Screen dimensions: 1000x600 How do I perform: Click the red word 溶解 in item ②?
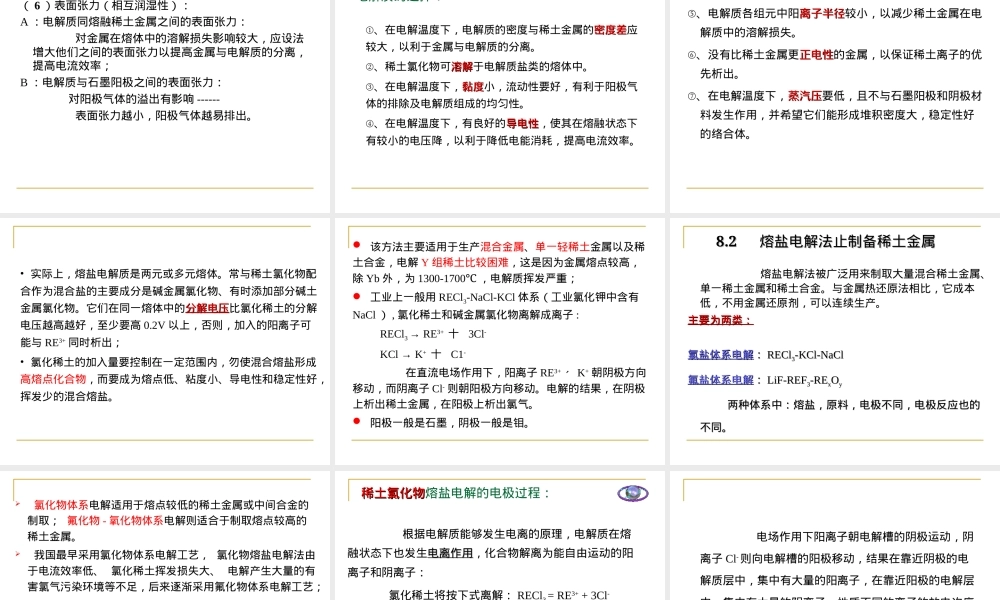[462, 66]
